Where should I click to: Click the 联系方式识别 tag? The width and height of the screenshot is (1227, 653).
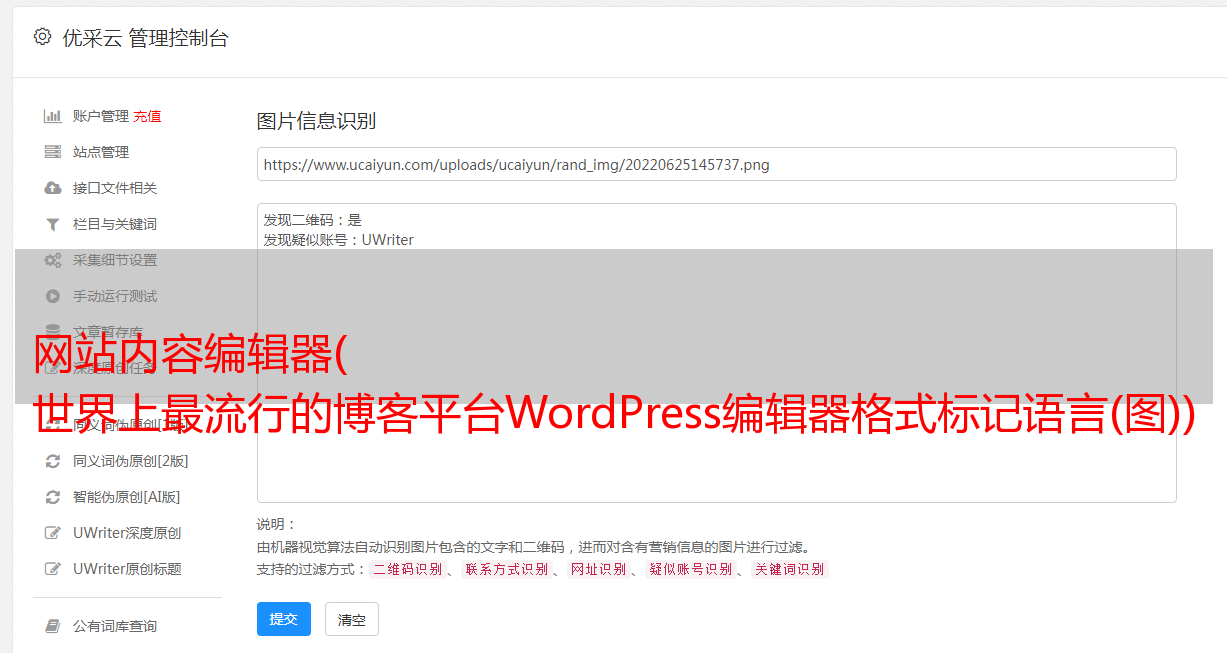click(x=506, y=569)
